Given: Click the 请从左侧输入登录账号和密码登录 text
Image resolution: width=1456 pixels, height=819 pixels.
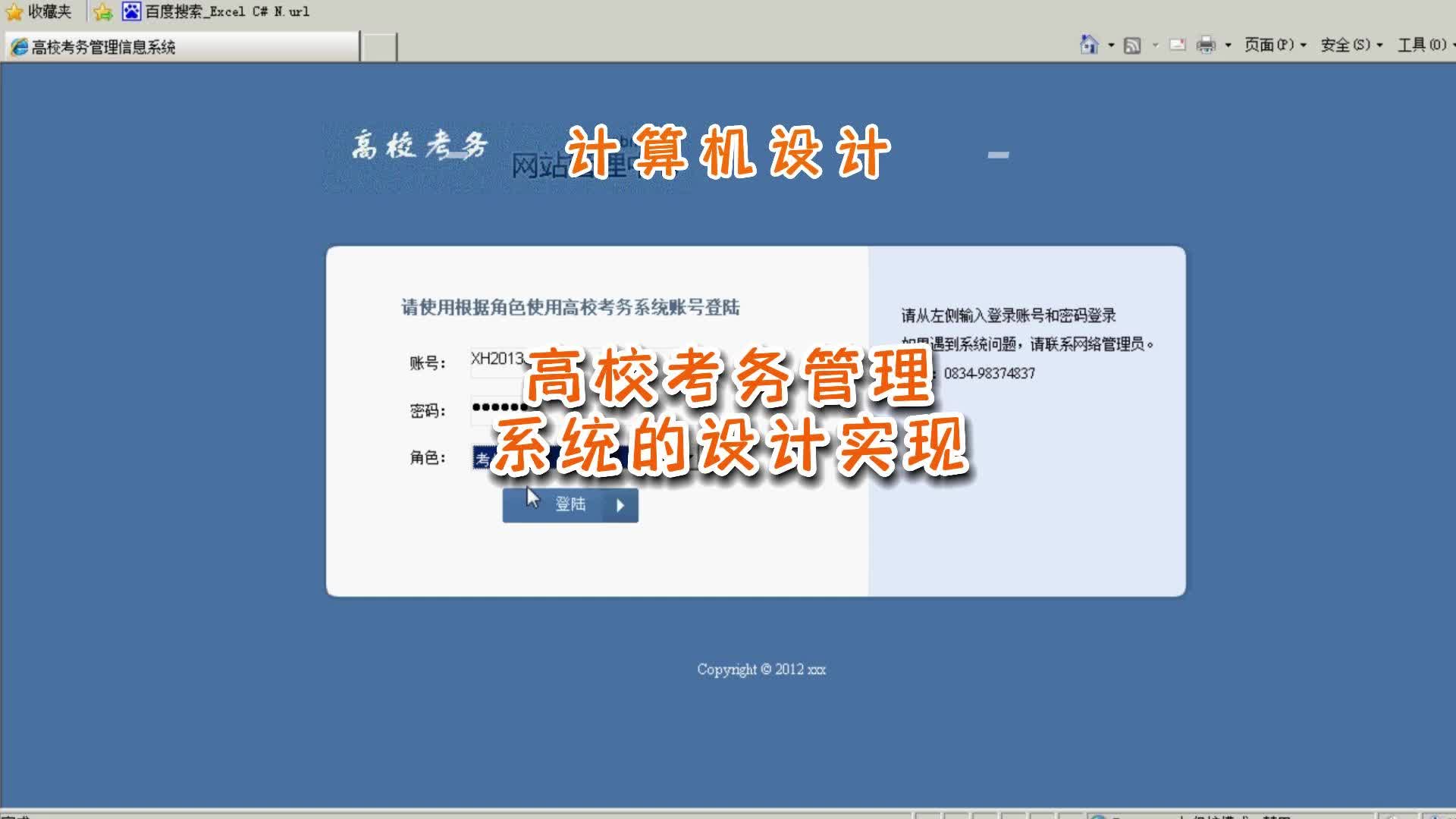Looking at the screenshot, I should pos(1009,315).
